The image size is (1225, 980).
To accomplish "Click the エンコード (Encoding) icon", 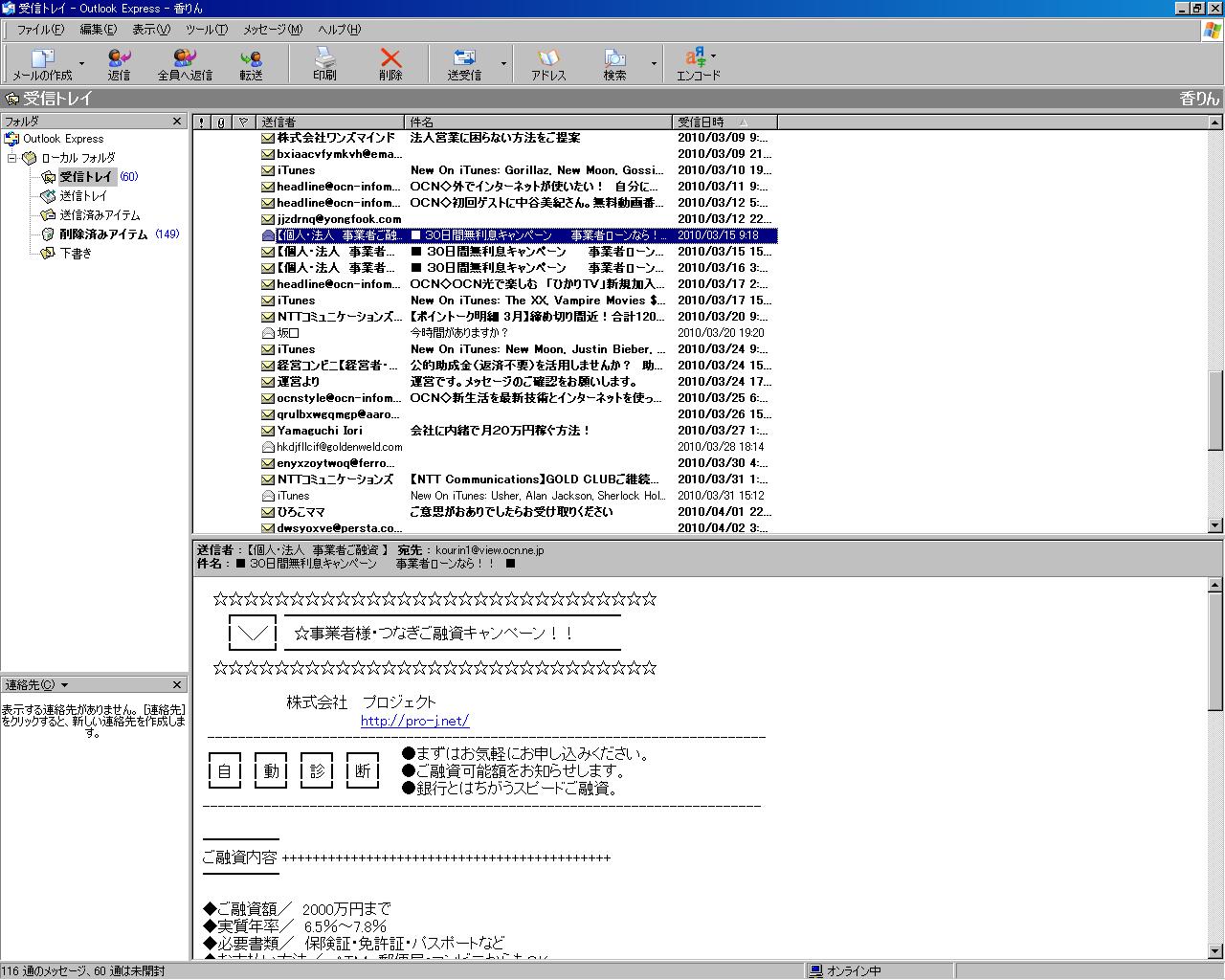I will pyautogui.click(x=698, y=64).
